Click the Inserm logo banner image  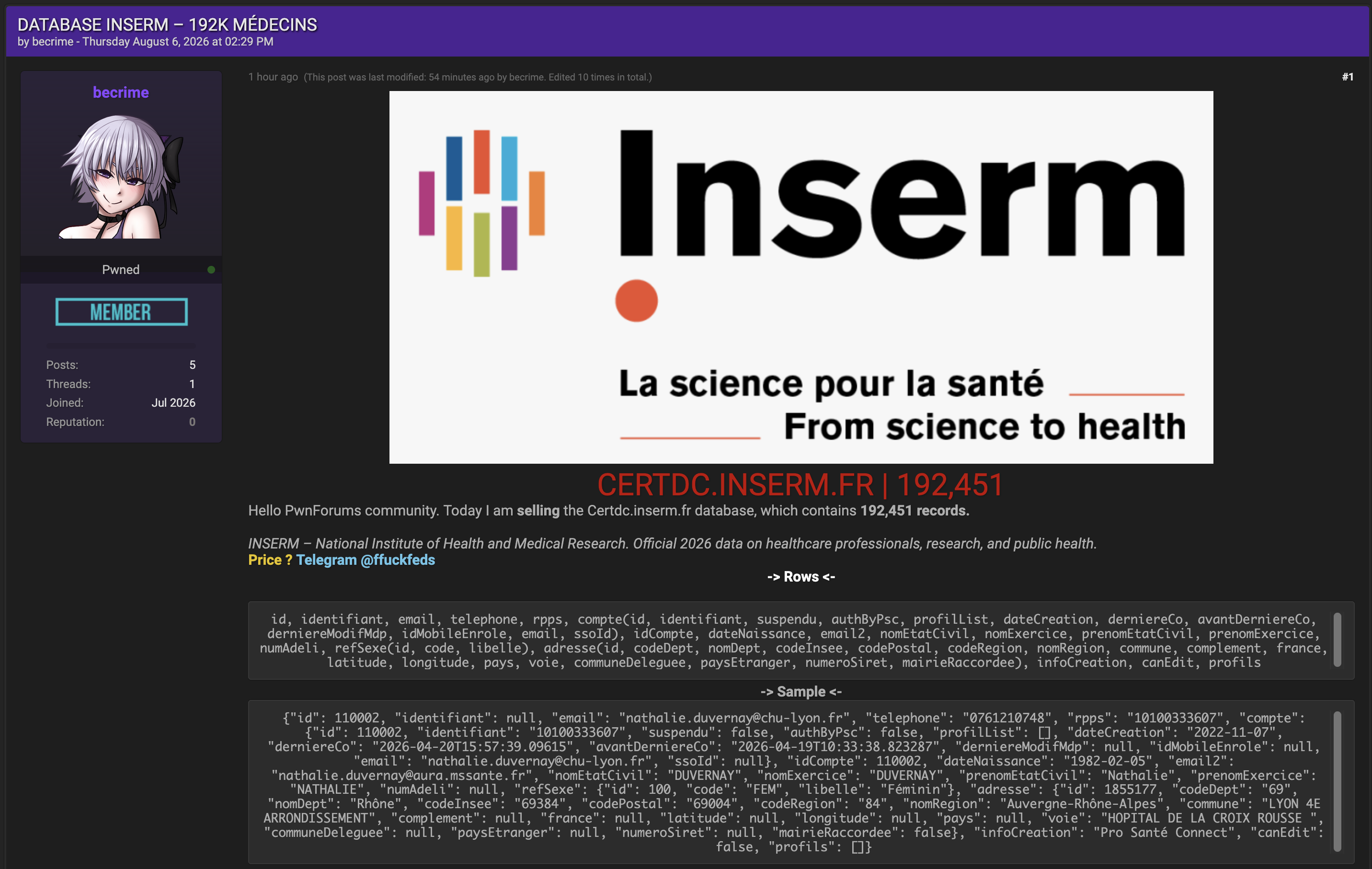(x=801, y=277)
